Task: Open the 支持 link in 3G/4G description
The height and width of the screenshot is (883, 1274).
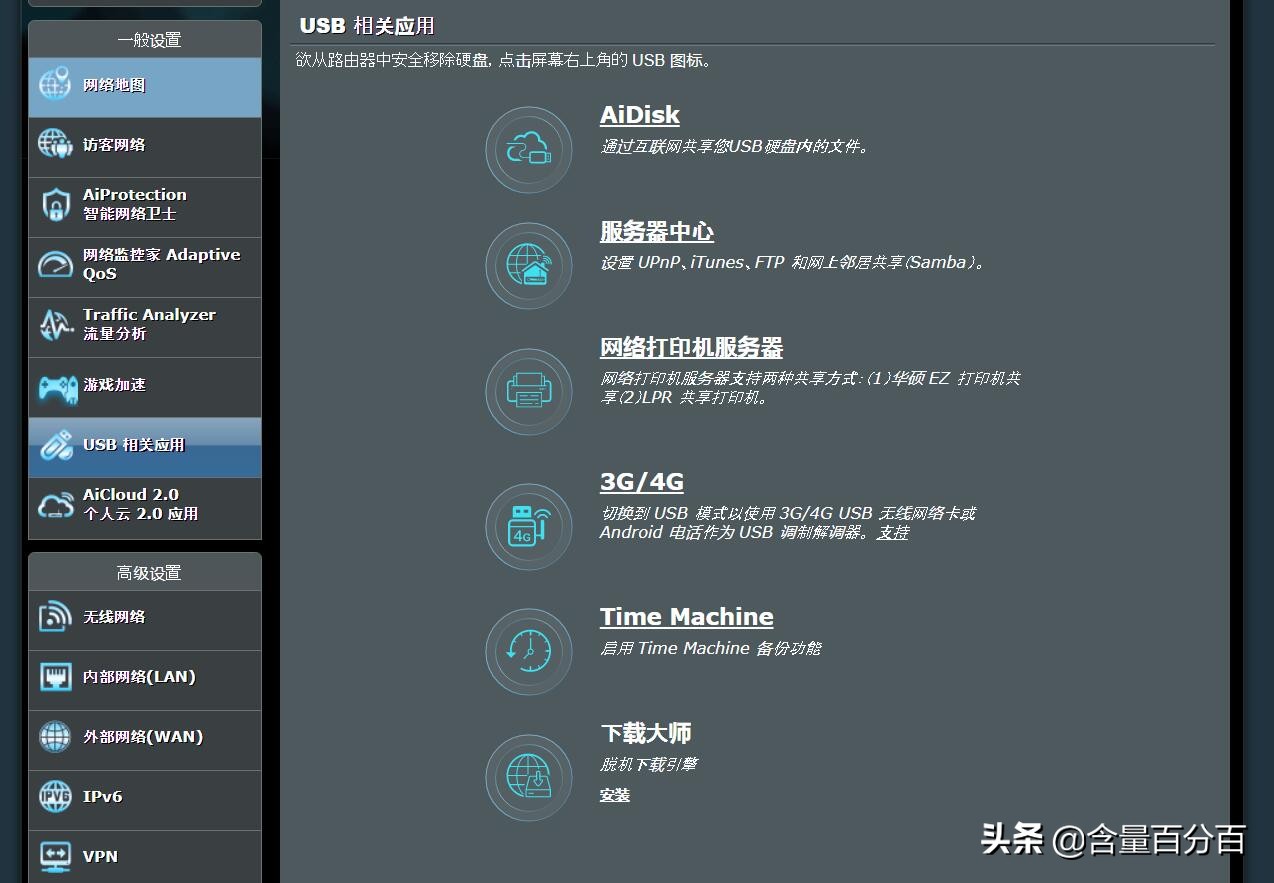Action: pyautogui.click(x=891, y=532)
